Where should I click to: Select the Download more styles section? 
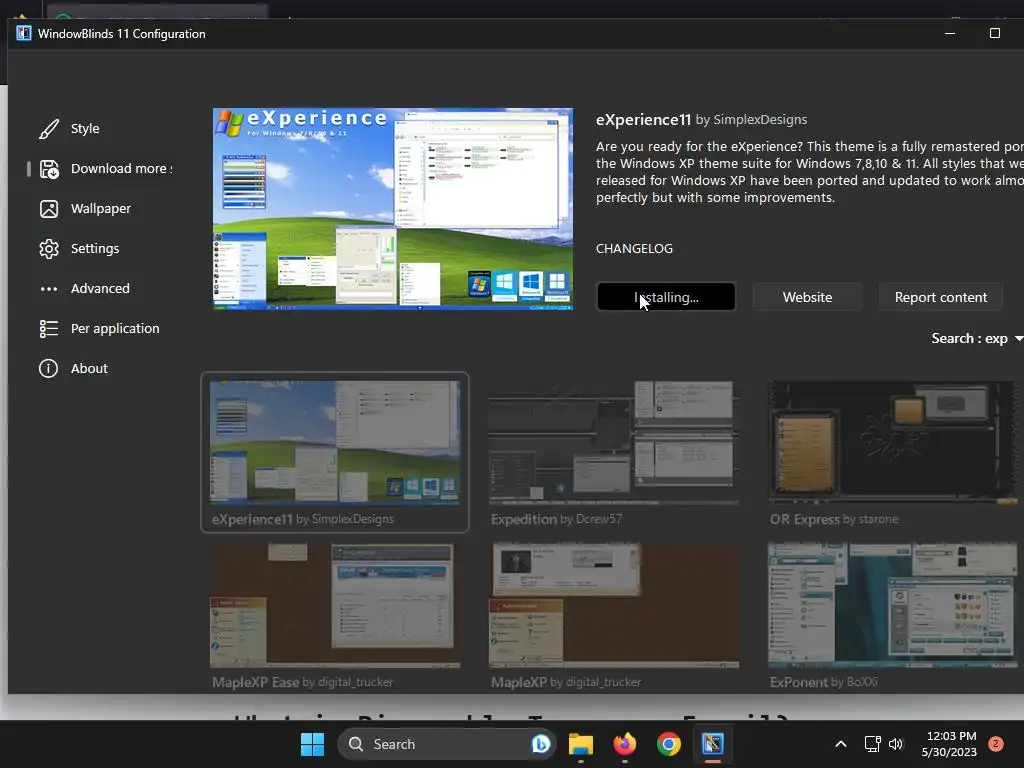[121, 168]
